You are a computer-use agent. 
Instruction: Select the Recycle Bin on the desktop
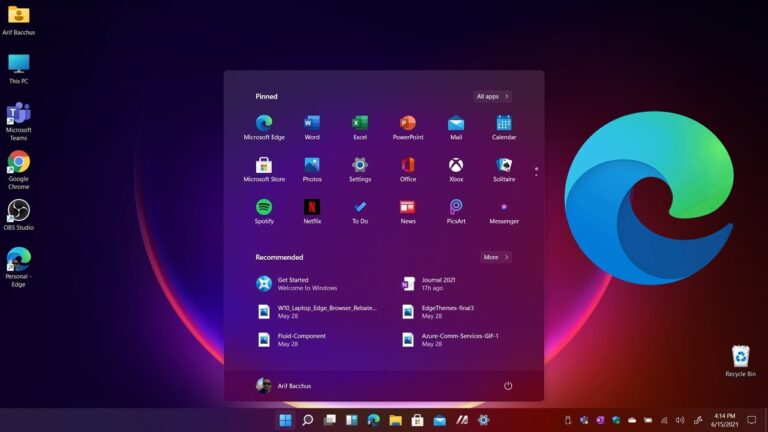[x=741, y=361]
